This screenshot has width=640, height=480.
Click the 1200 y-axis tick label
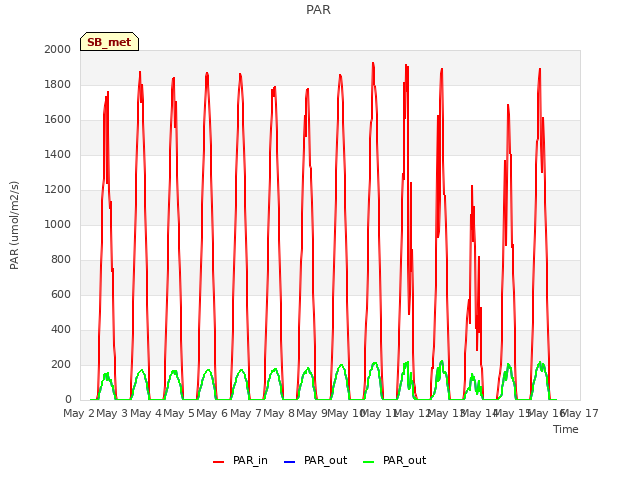pyautogui.click(x=58, y=189)
